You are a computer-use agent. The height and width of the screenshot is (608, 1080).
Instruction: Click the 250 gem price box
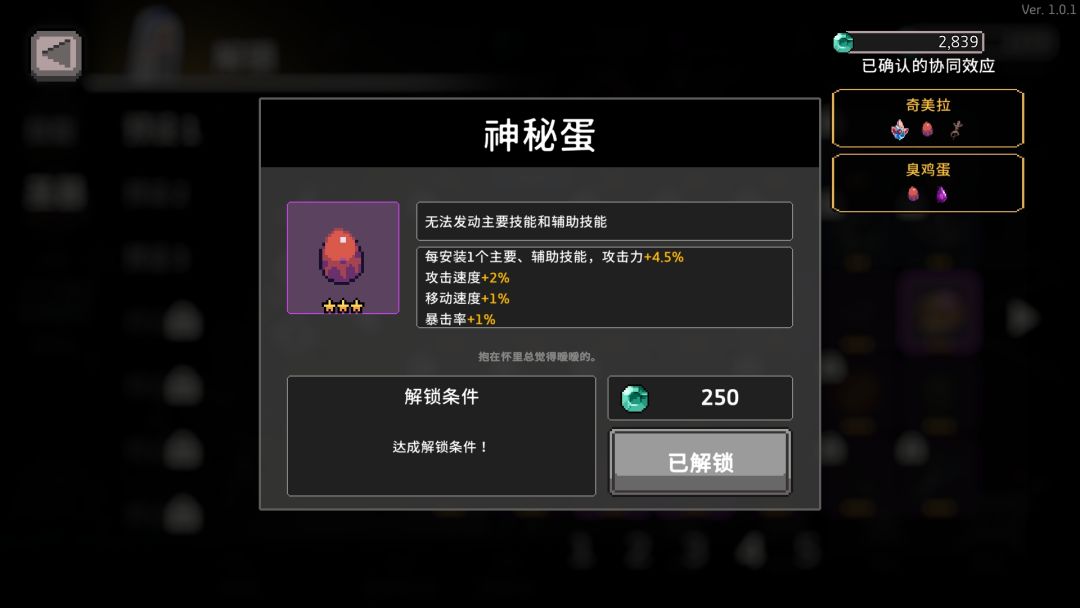point(700,398)
